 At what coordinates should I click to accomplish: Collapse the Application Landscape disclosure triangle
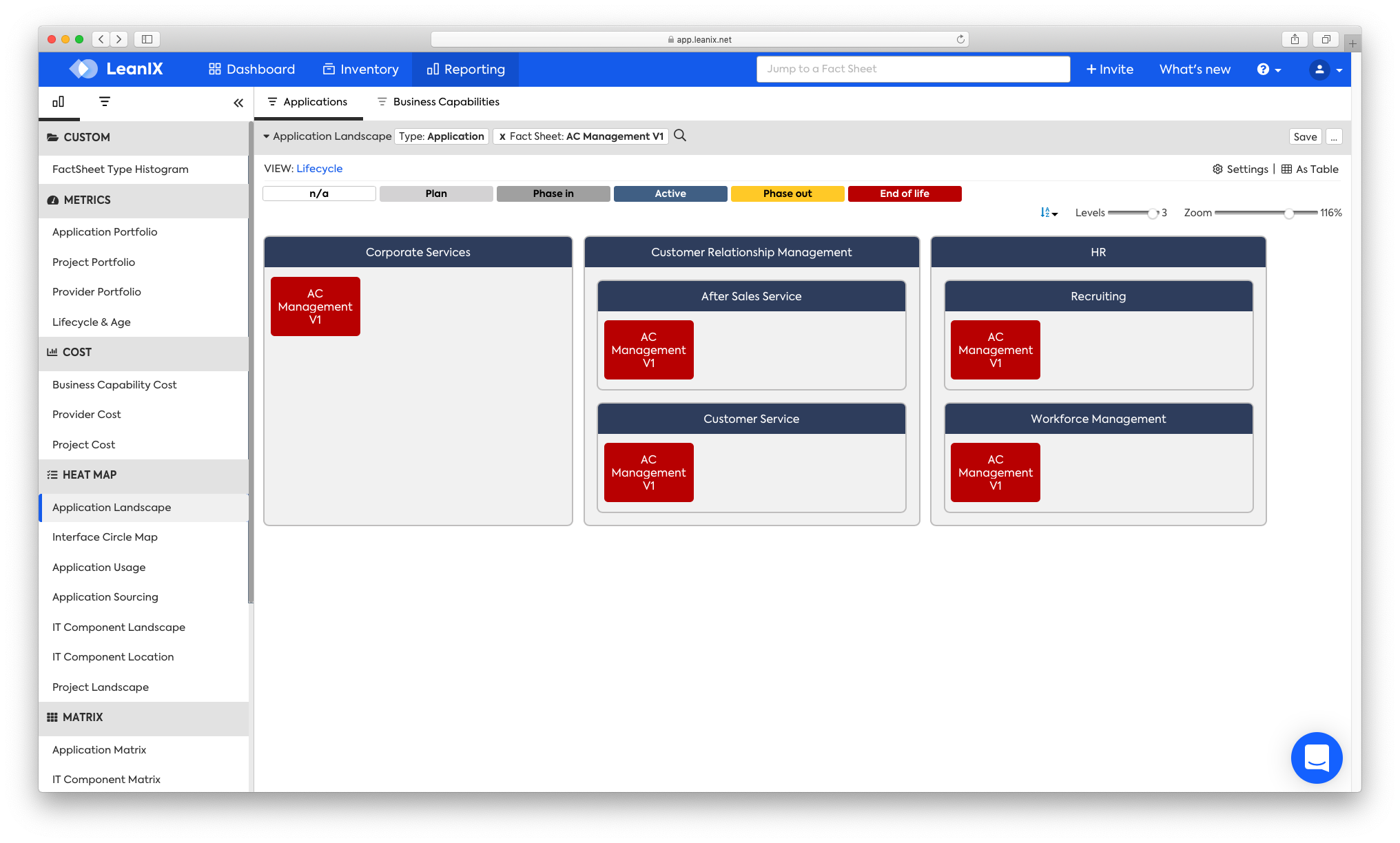(267, 136)
